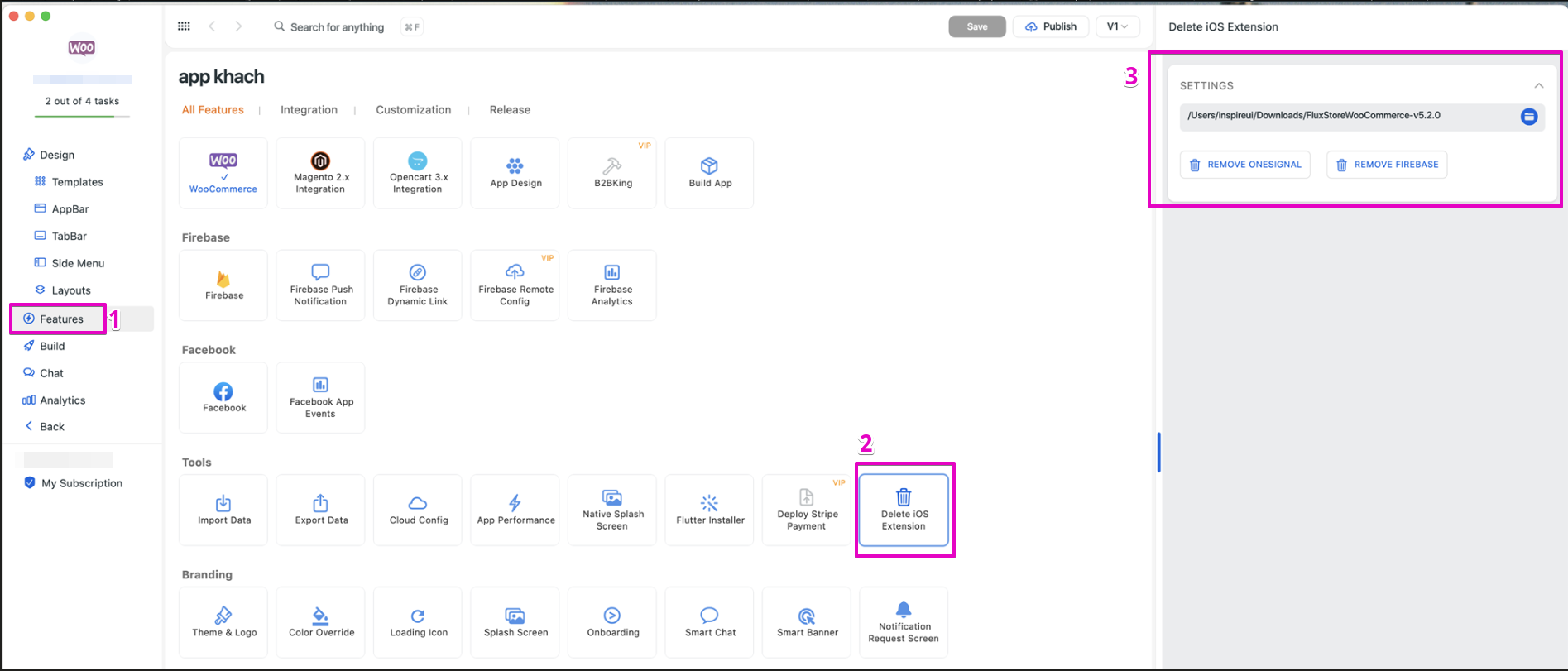Switch to the Customization tab
Screen dimensions: 1568x671
tap(413, 109)
